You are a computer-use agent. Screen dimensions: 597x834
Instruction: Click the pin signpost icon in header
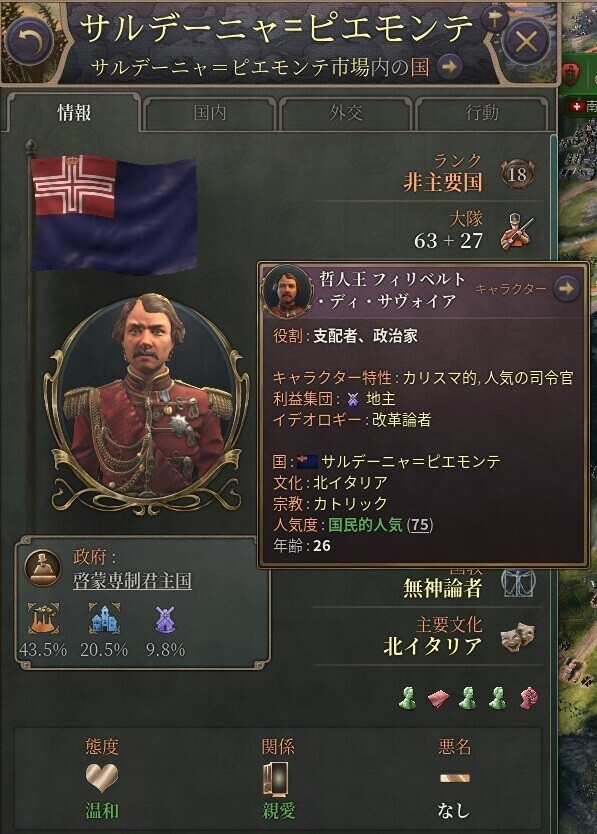pyautogui.click(x=494, y=20)
